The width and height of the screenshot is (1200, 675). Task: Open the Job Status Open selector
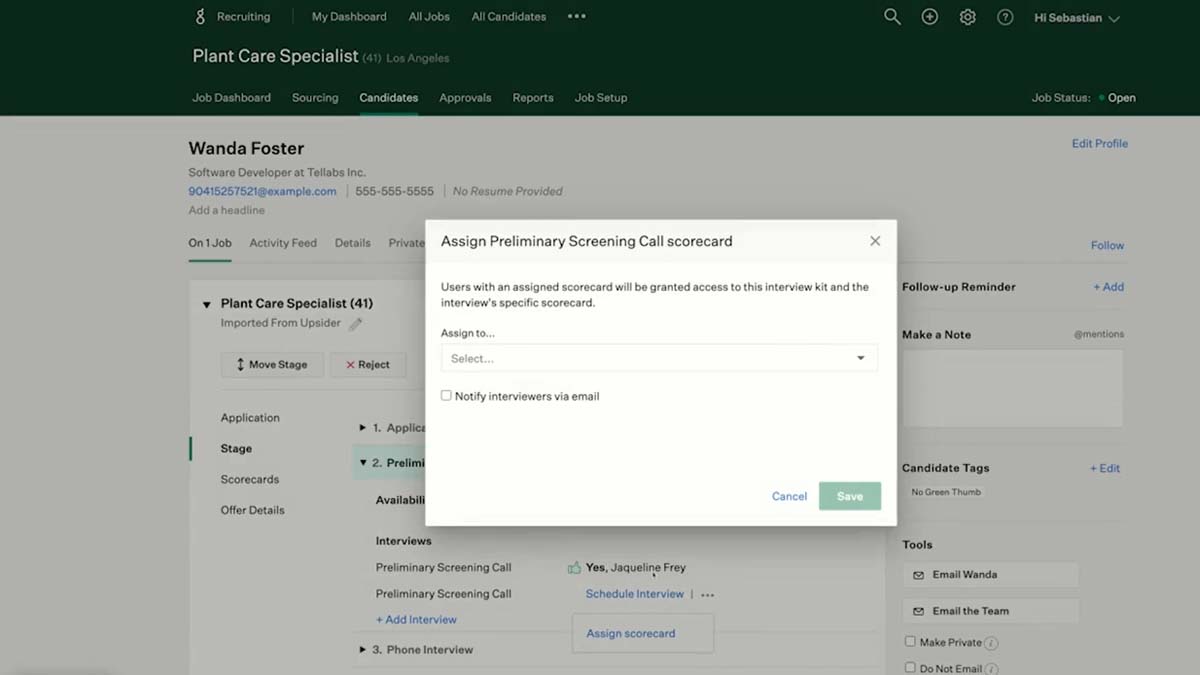[x=1116, y=98]
